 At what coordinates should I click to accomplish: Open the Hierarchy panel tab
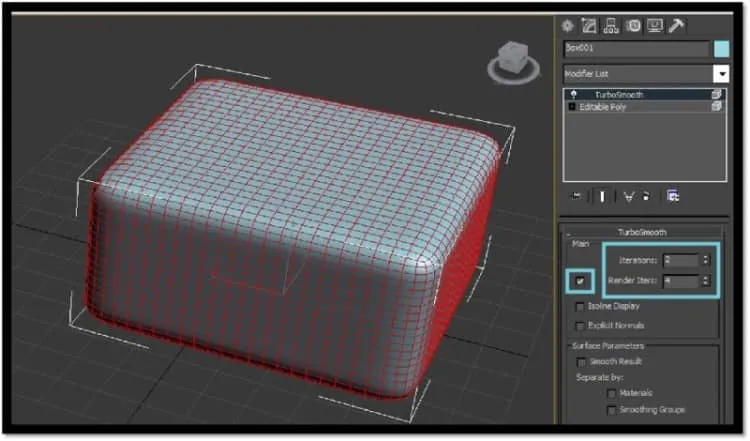coord(611,26)
